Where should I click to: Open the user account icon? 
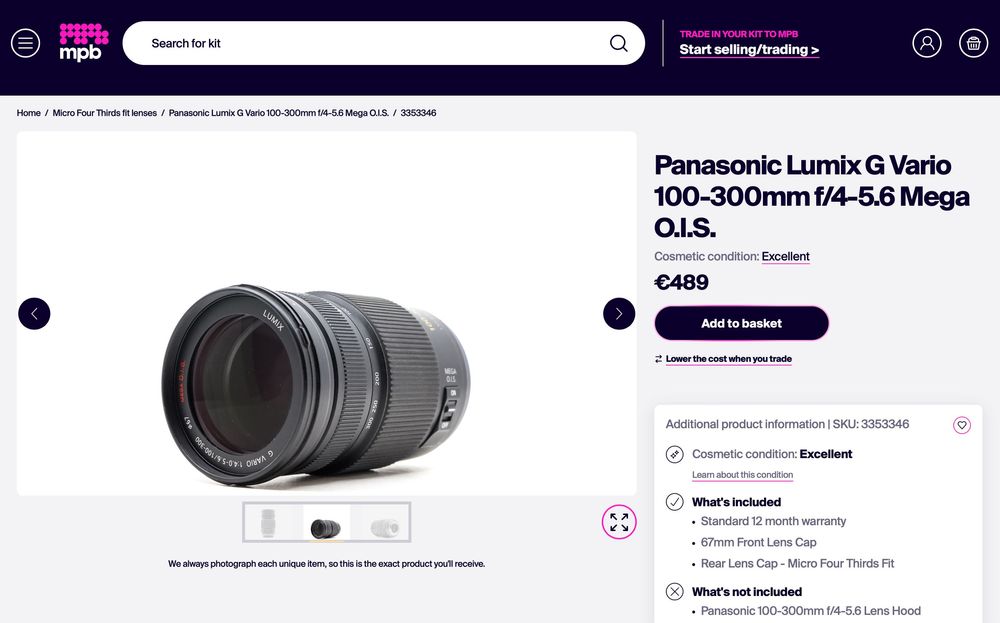pyautogui.click(x=927, y=43)
